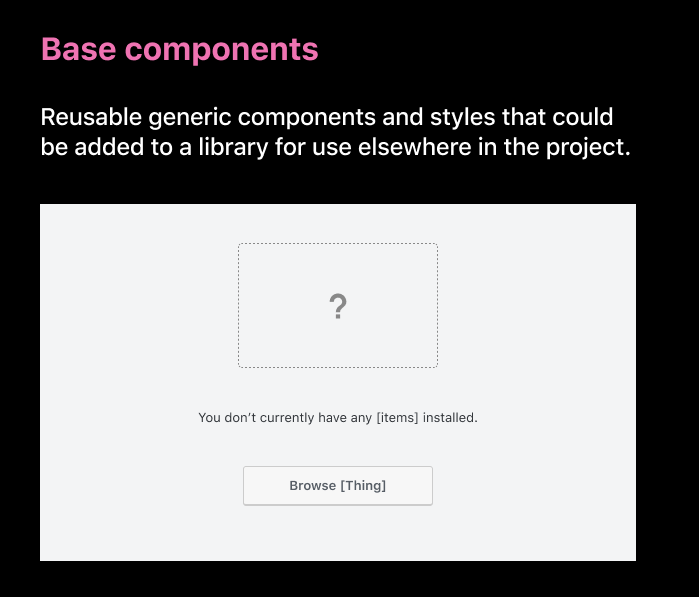Click the [items] placeholder word in message
Image resolution: width=699 pixels, height=597 pixels.
(x=397, y=418)
